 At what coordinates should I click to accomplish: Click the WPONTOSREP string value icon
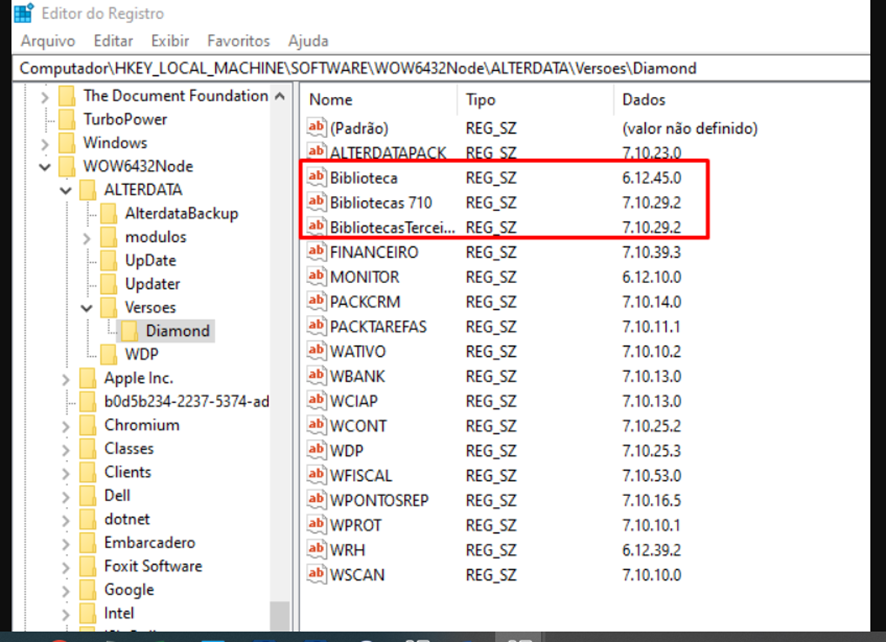point(317,500)
